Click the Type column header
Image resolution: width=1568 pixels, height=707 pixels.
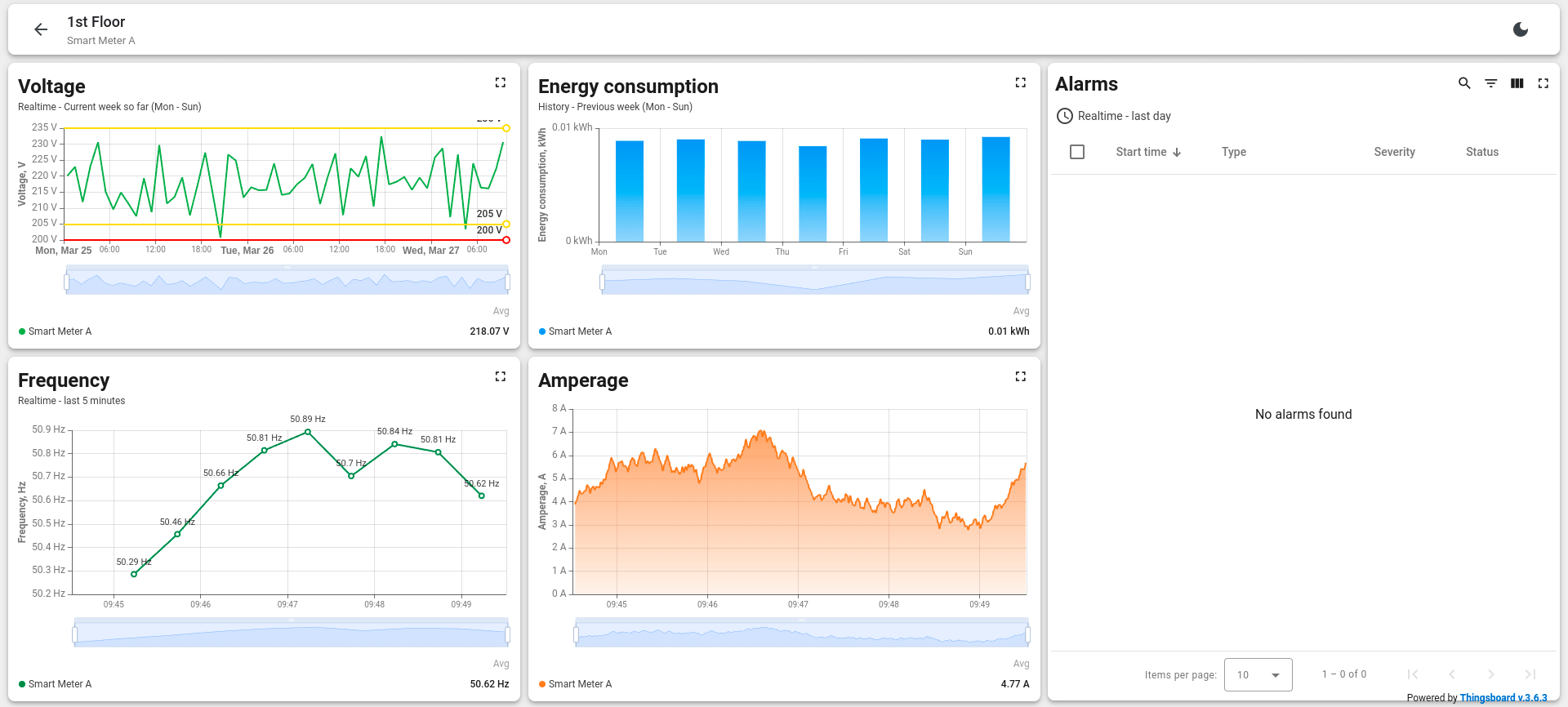tap(1233, 152)
